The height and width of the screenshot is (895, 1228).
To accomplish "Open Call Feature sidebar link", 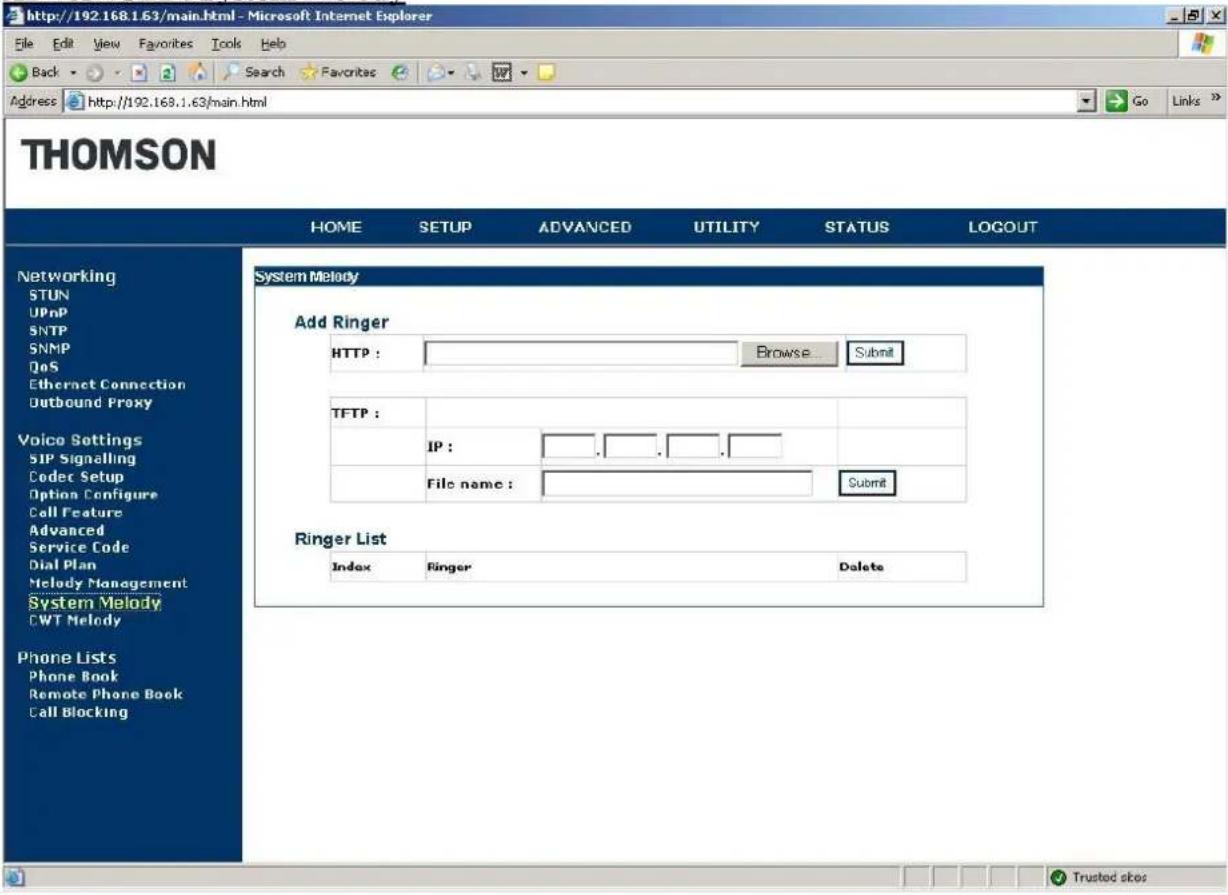I will click(75, 512).
